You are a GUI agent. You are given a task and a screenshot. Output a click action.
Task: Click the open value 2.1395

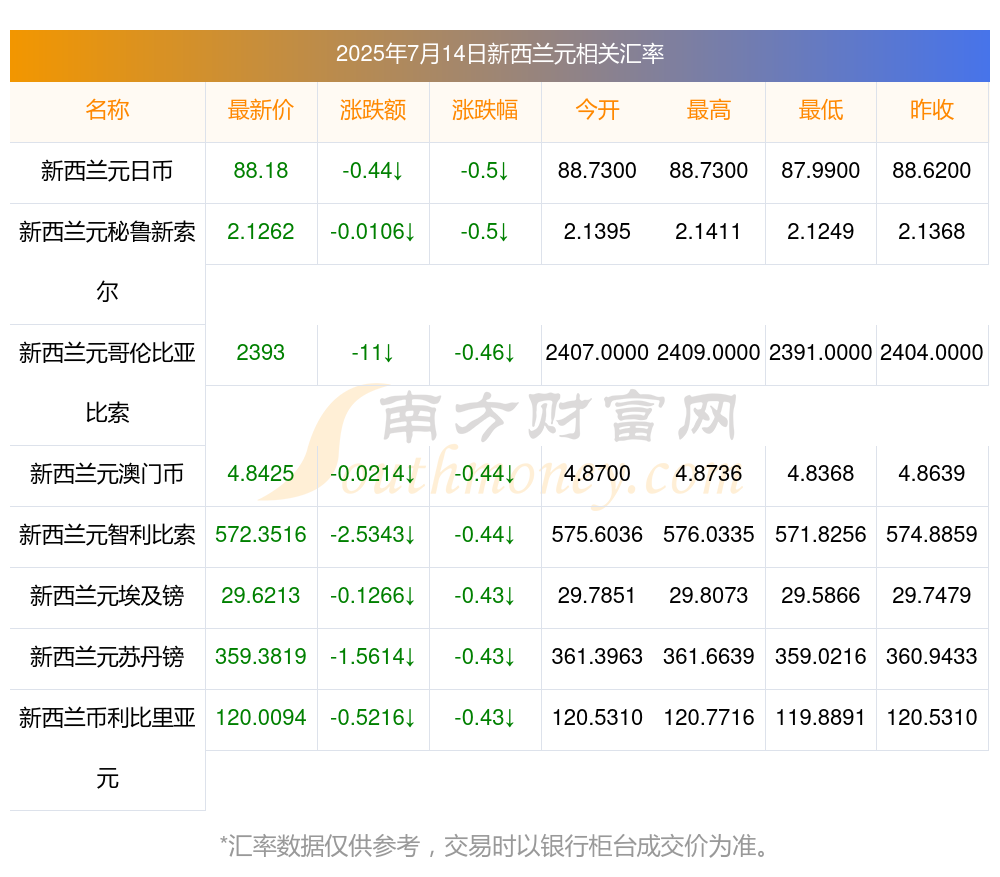[x=597, y=232]
